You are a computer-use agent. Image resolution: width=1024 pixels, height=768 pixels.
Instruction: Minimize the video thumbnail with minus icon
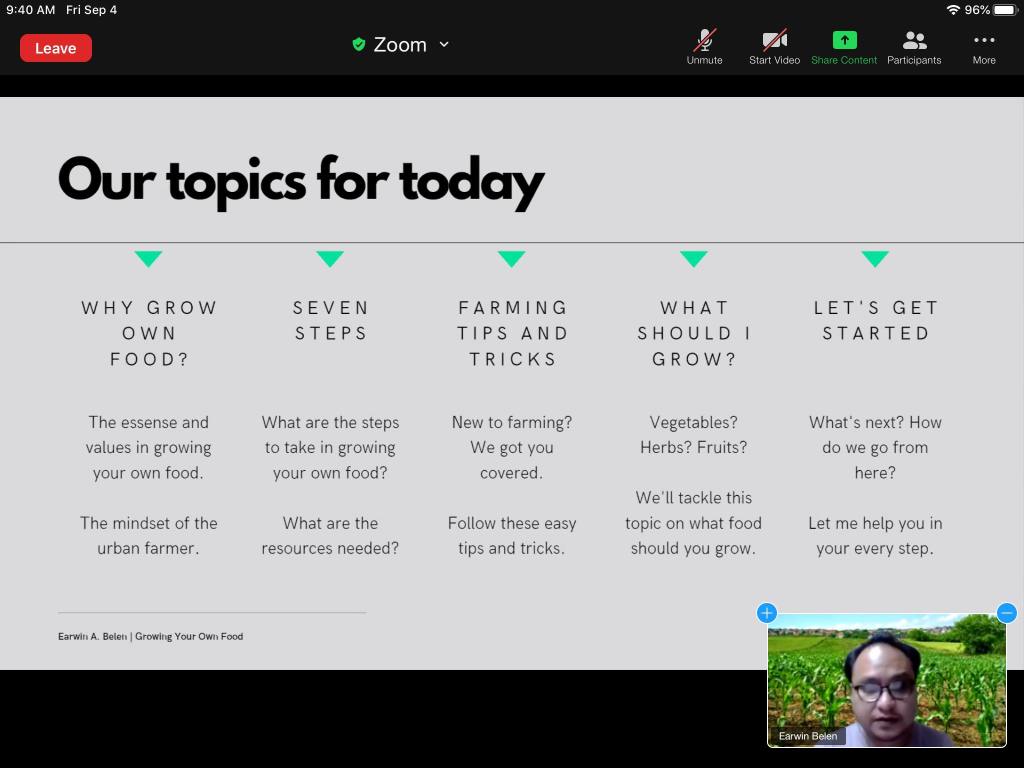1006,613
